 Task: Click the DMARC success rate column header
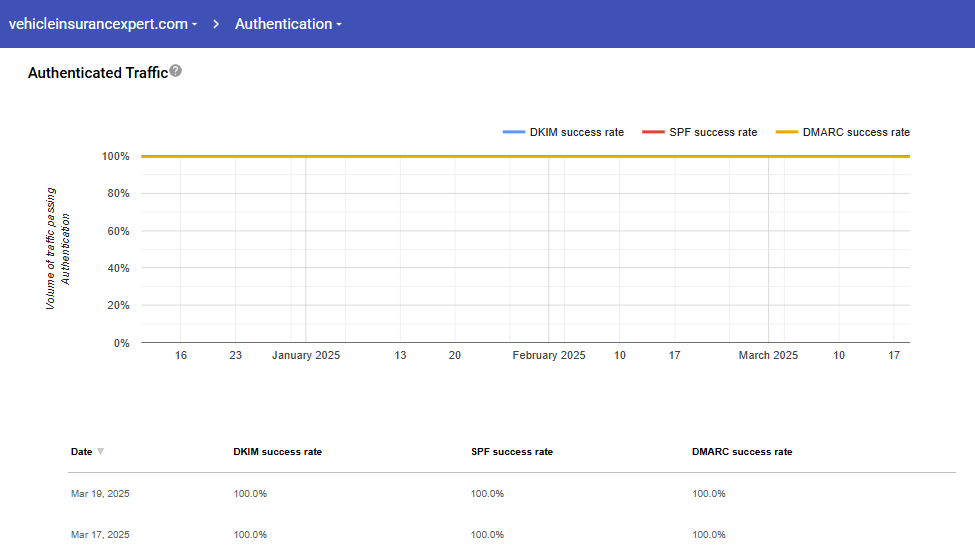tap(741, 452)
